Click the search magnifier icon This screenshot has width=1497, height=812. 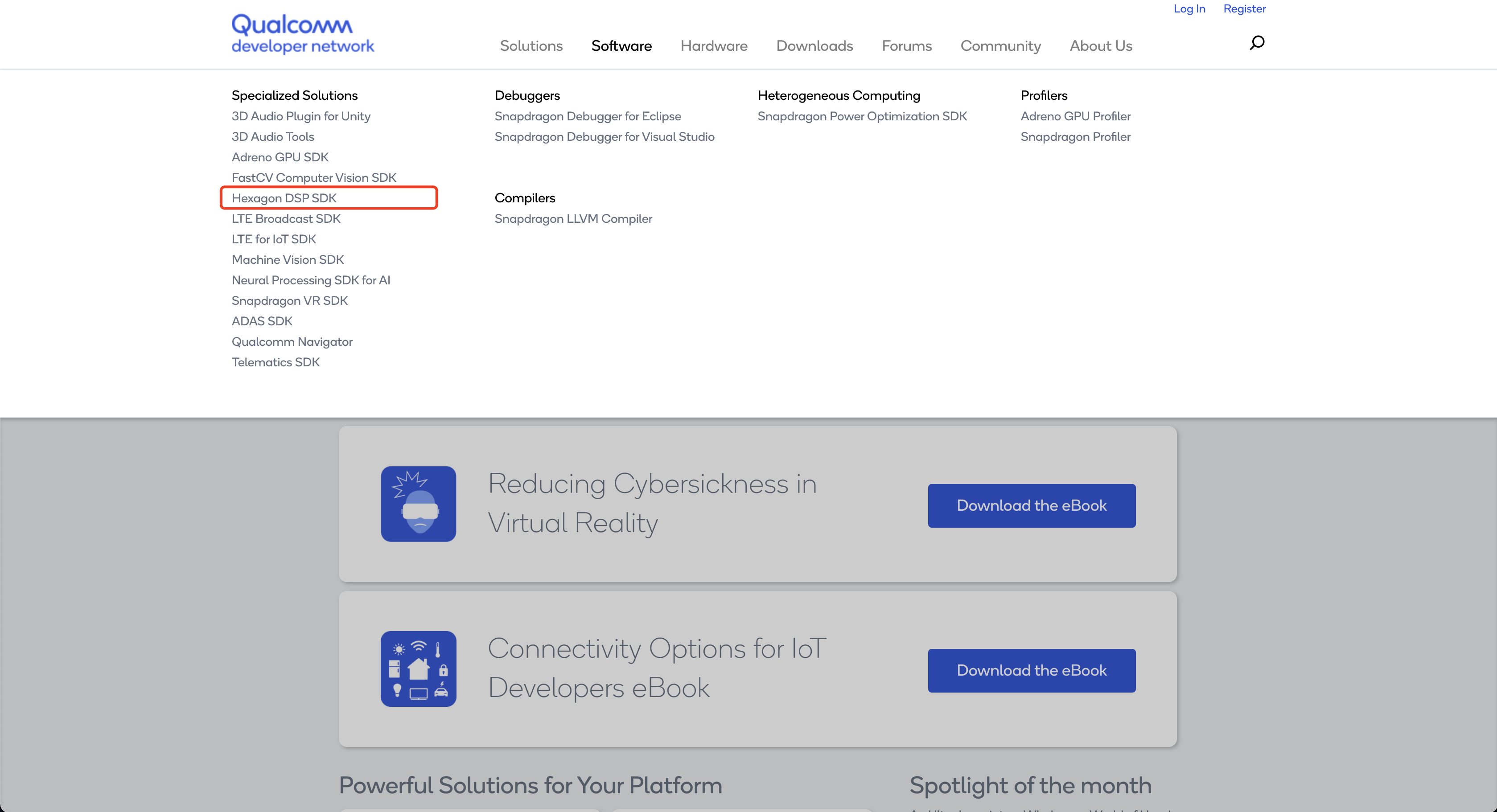coord(1256,43)
